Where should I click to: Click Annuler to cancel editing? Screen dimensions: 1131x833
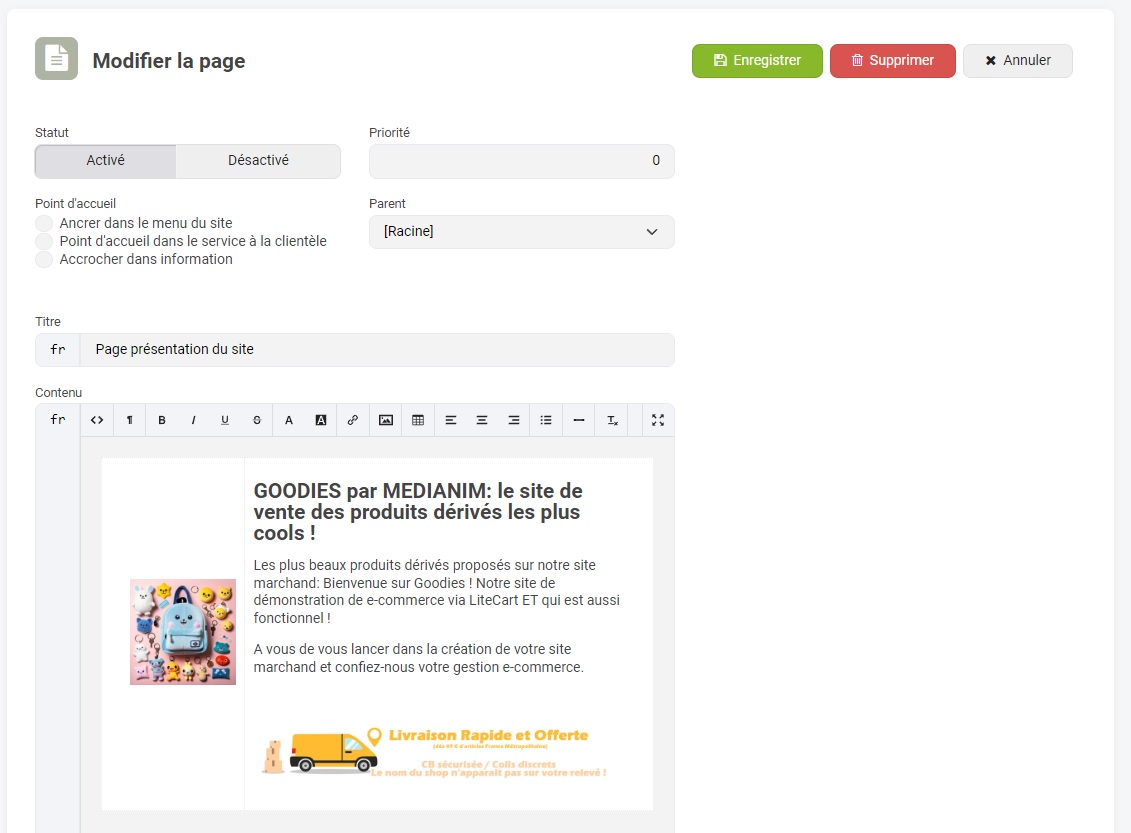pos(1018,61)
